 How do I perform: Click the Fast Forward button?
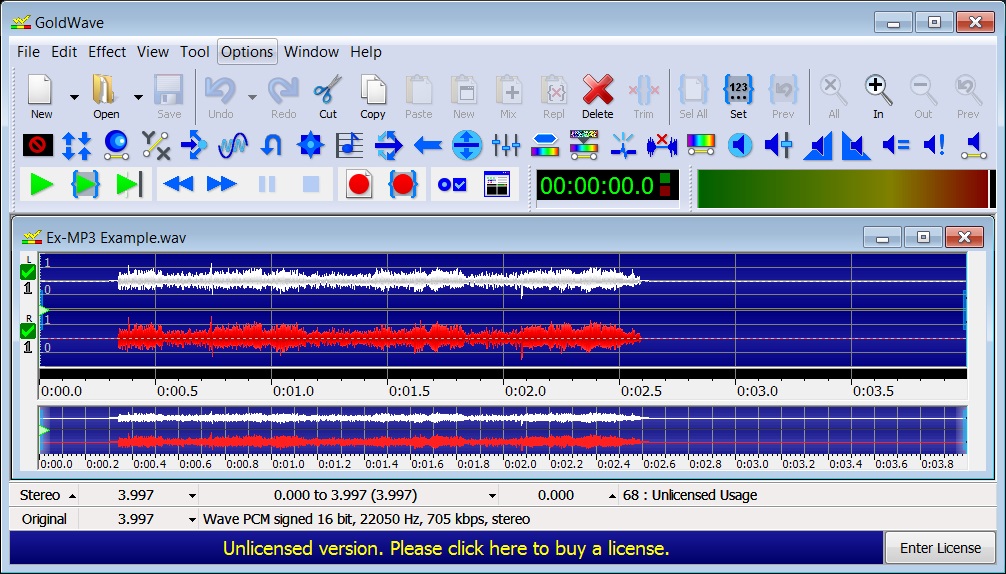[221, 184]
